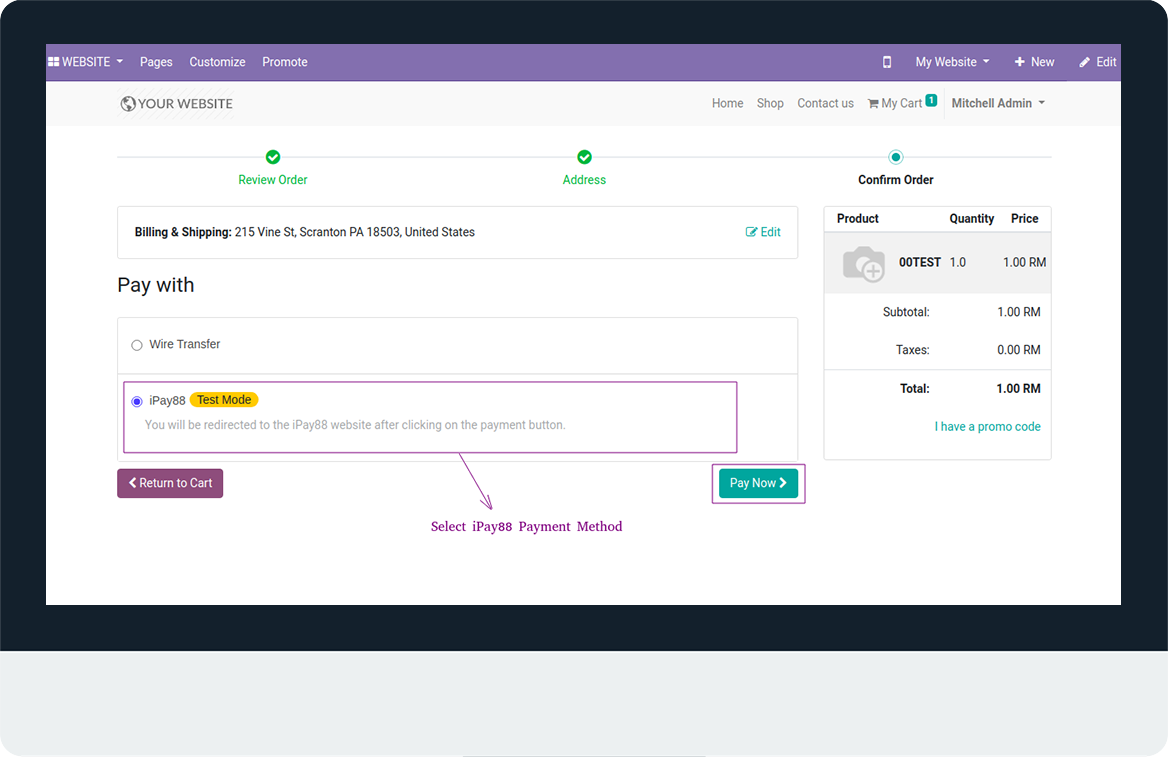Screen dimensions: 1168x757
Task: Open the Mitchell Admin user dropdown
Action: (x=998, y=104)
